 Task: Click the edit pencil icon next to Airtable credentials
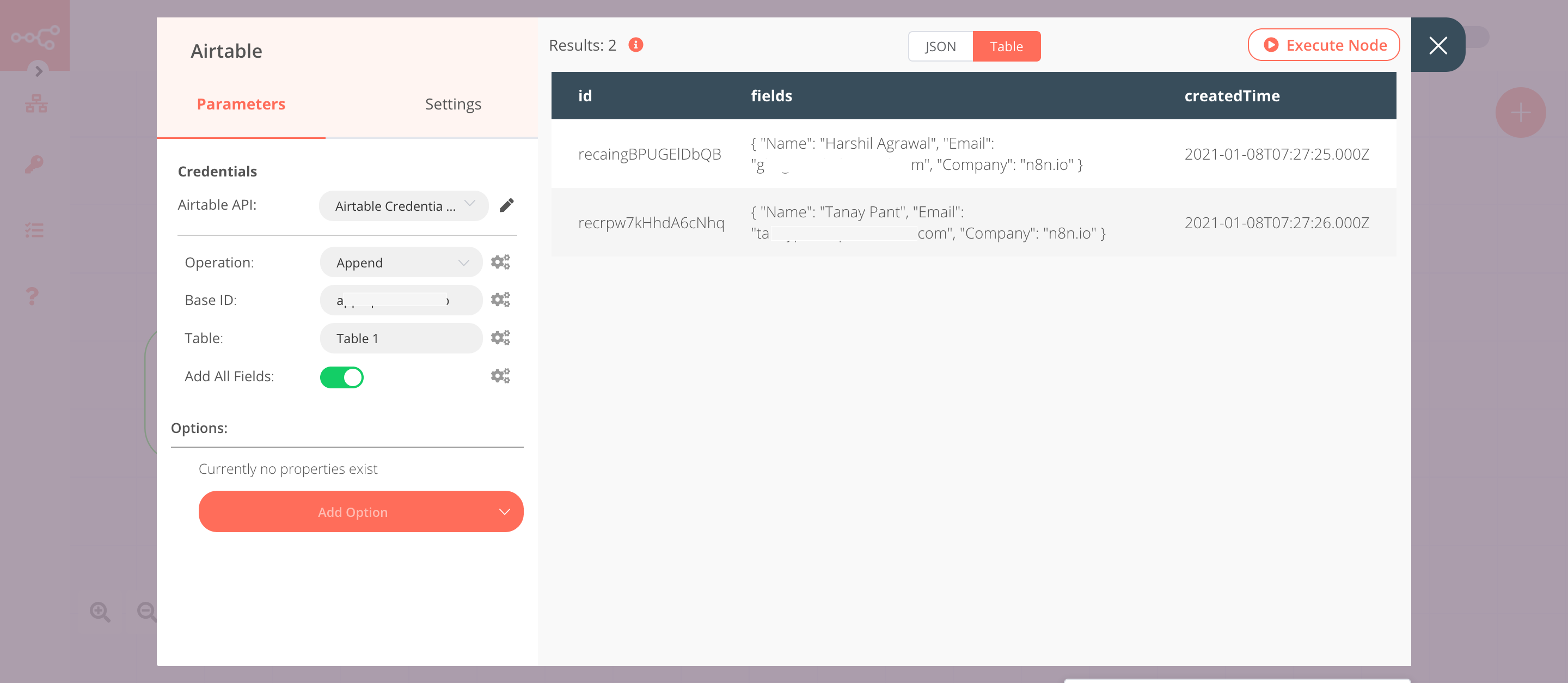(508, 205)
